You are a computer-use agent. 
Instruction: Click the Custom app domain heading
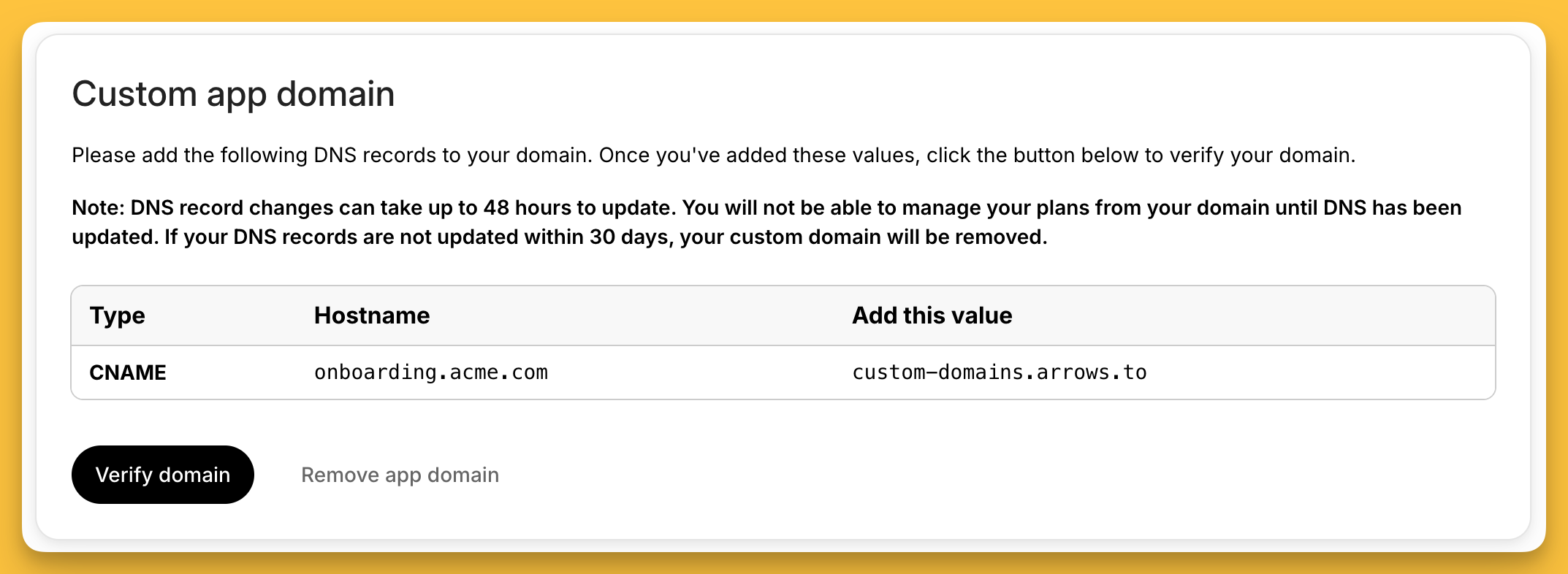coord(233,94)
